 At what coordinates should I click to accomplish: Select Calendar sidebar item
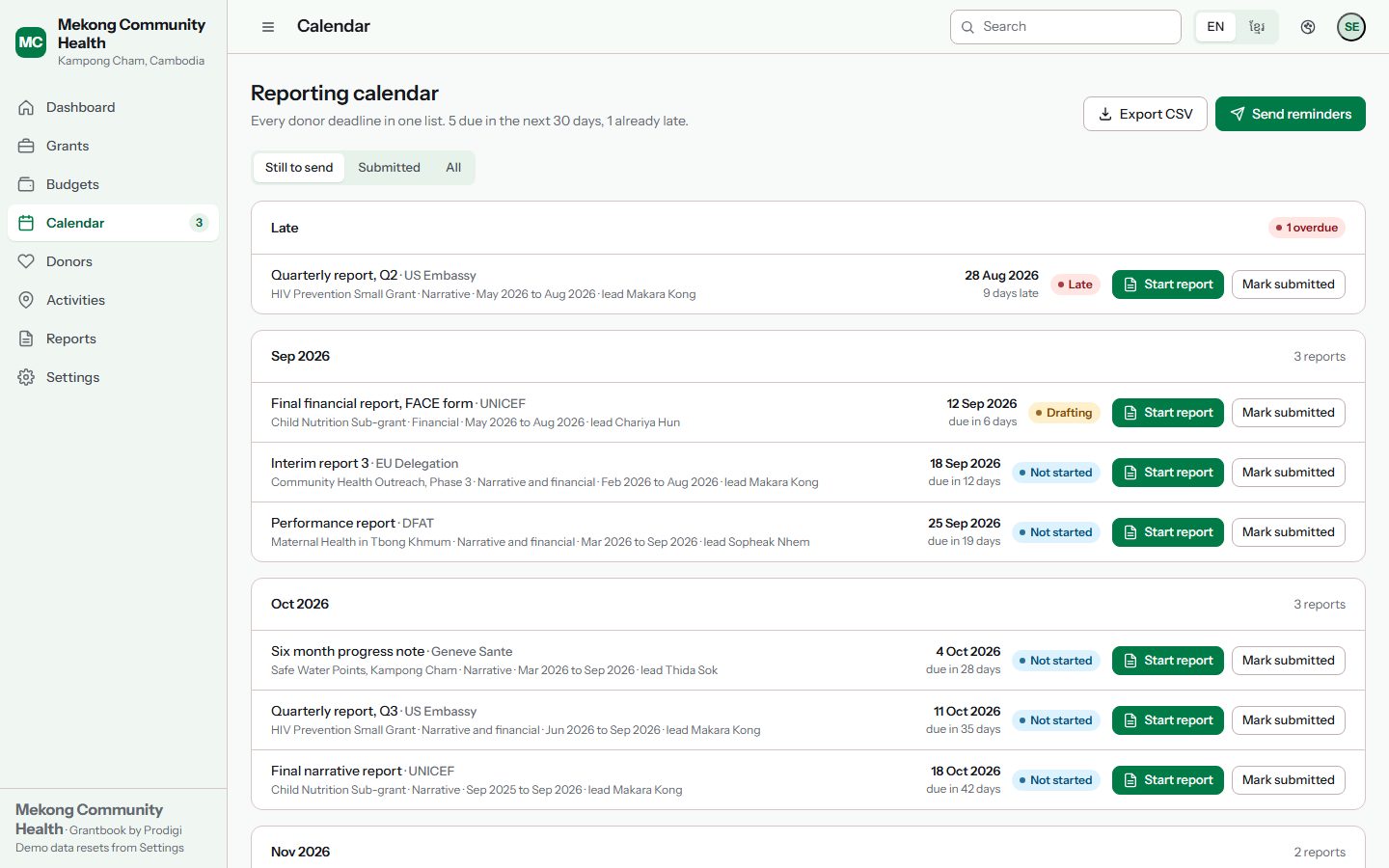point(113,223)
